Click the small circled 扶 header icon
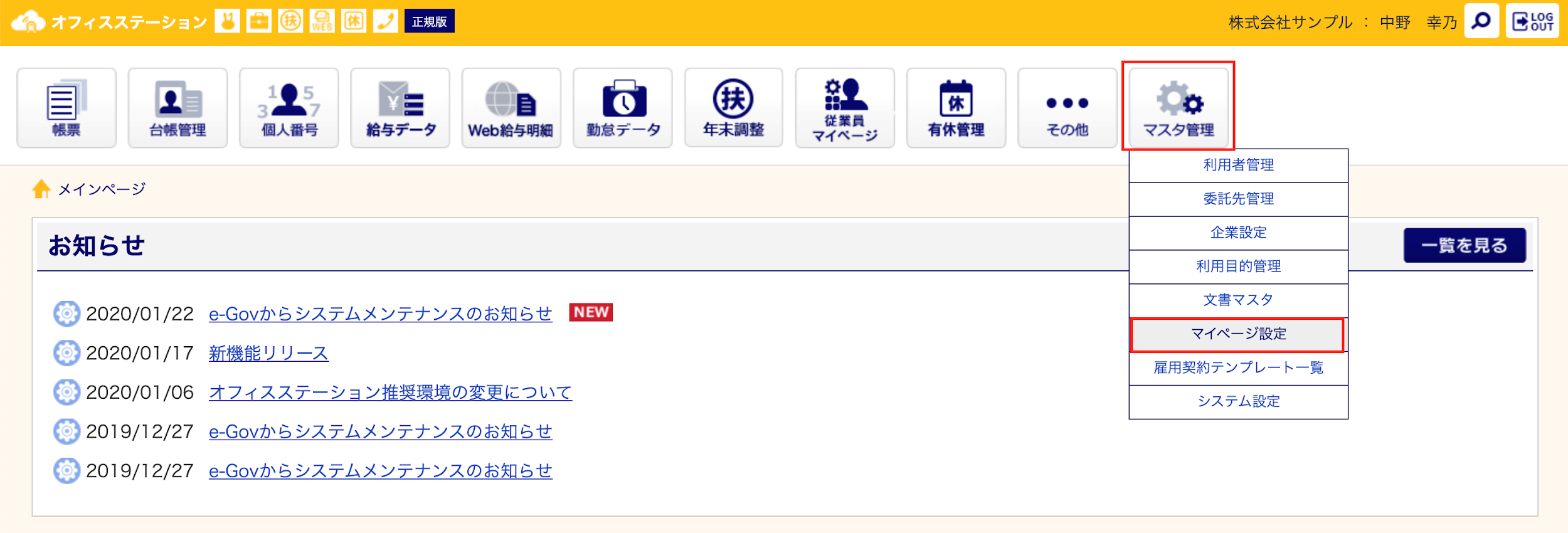 click(290, 21)
